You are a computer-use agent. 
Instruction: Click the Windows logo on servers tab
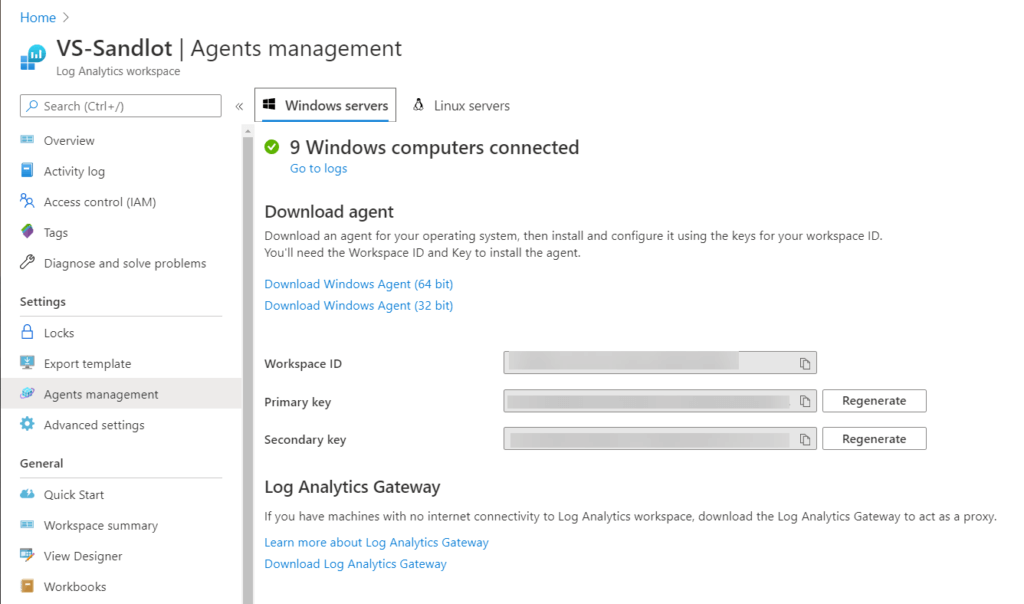click(x=269, y=104)
